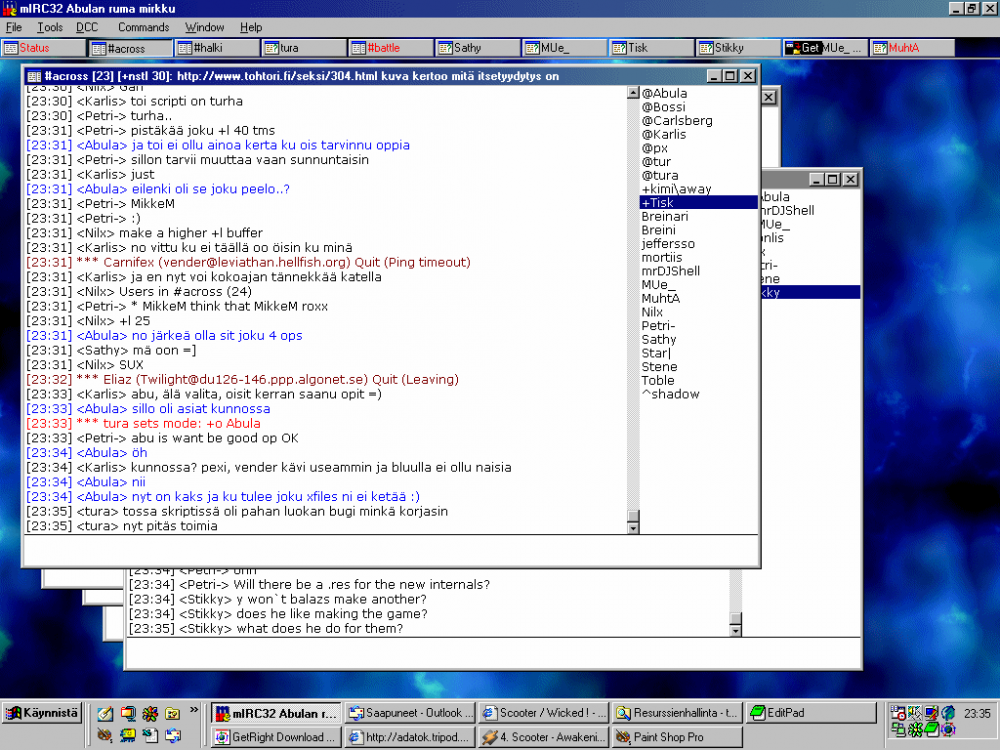Click the mIRC32 application title icon
Image resolution: width=1000 pixels, height=750 pixels.
pyautogui.click(x=9, y=7)
